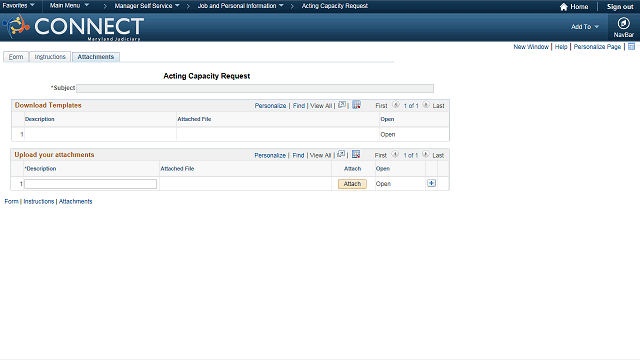640x360 pixels.
Task: Click Find in Upload your attachments
Action: 298,156
